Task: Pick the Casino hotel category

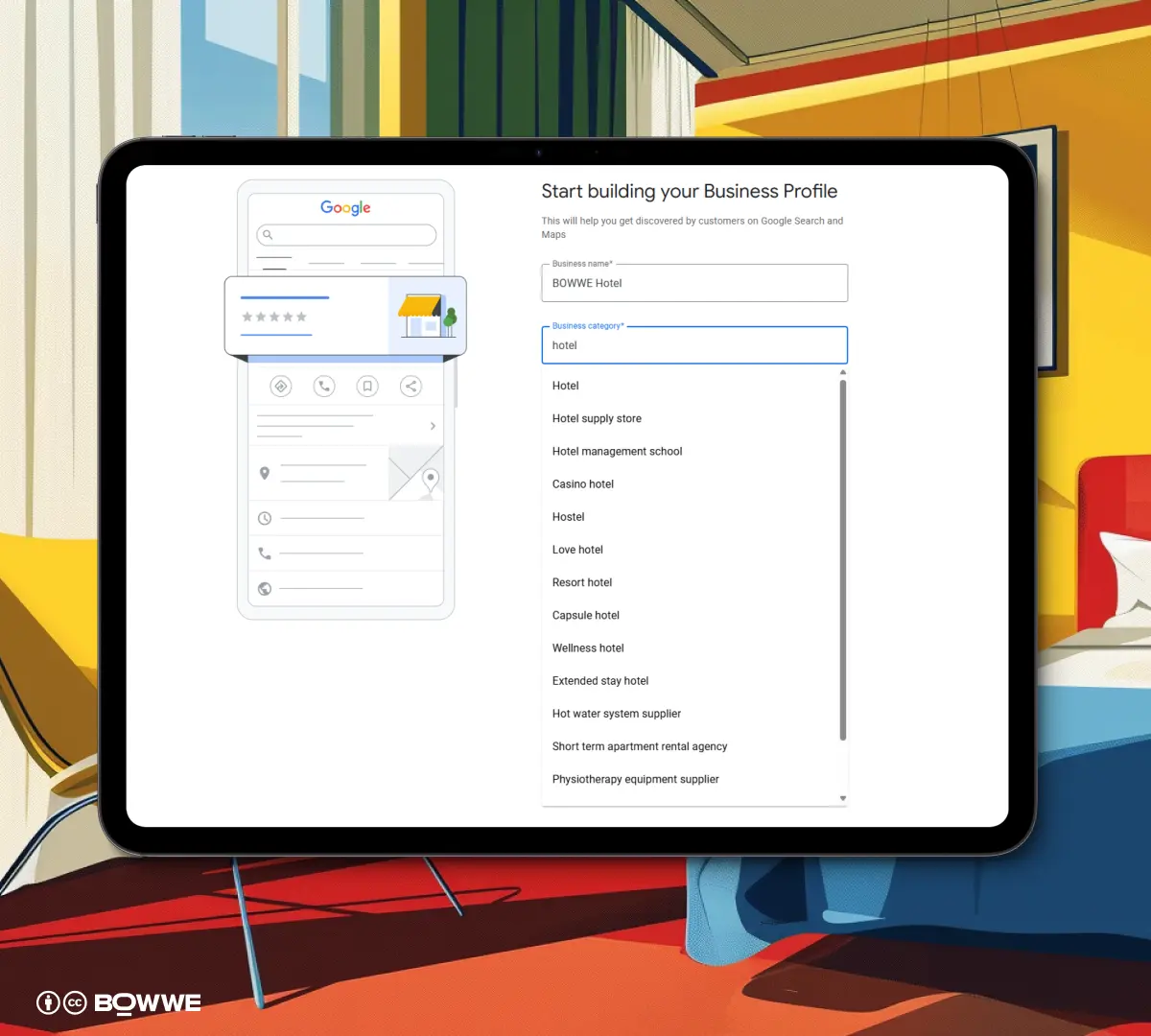Action: point(691,484)
